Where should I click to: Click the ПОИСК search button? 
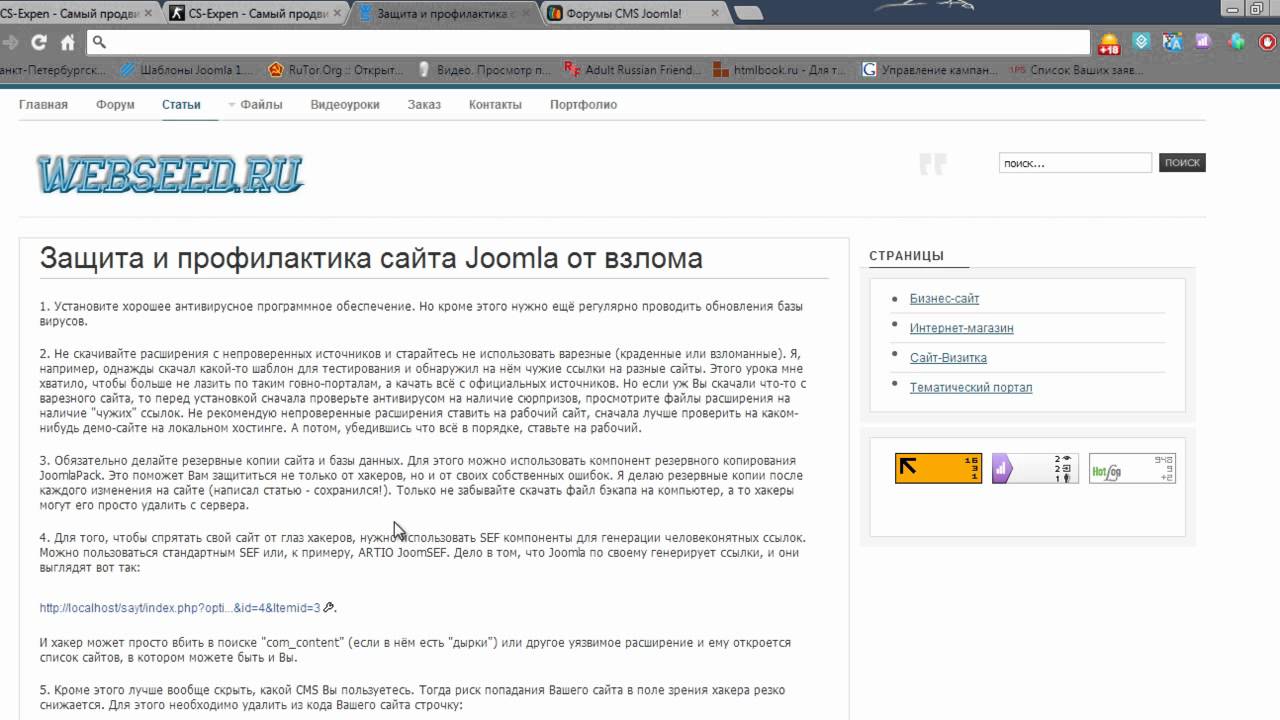tap(1182, 162)
